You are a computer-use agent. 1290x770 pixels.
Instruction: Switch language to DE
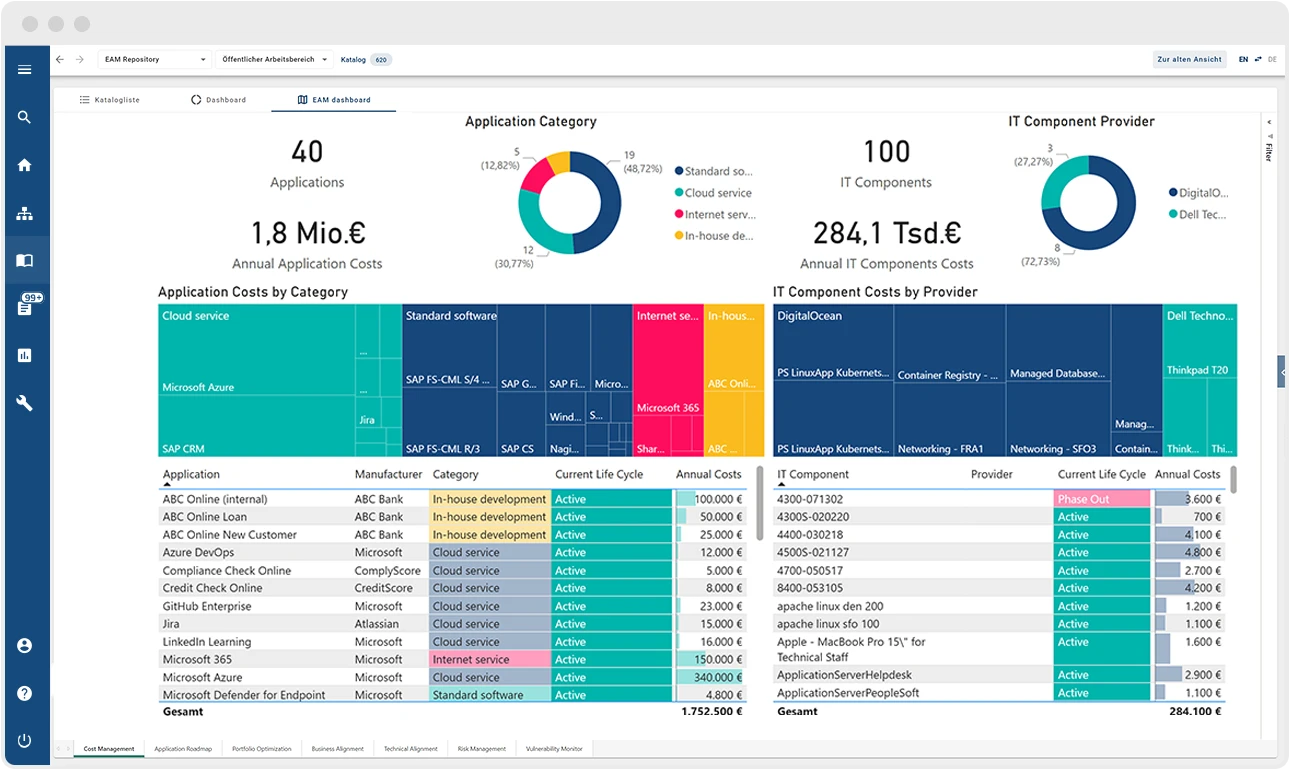pos(1272,60)
